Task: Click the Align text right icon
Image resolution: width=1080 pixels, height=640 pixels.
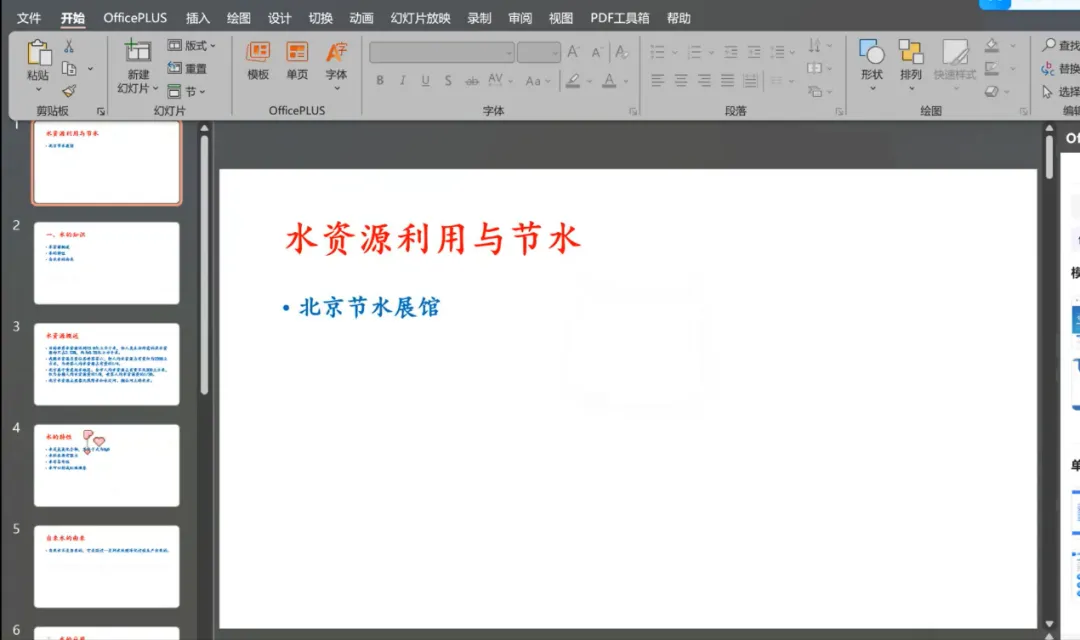Action: (x=704, y=81)
